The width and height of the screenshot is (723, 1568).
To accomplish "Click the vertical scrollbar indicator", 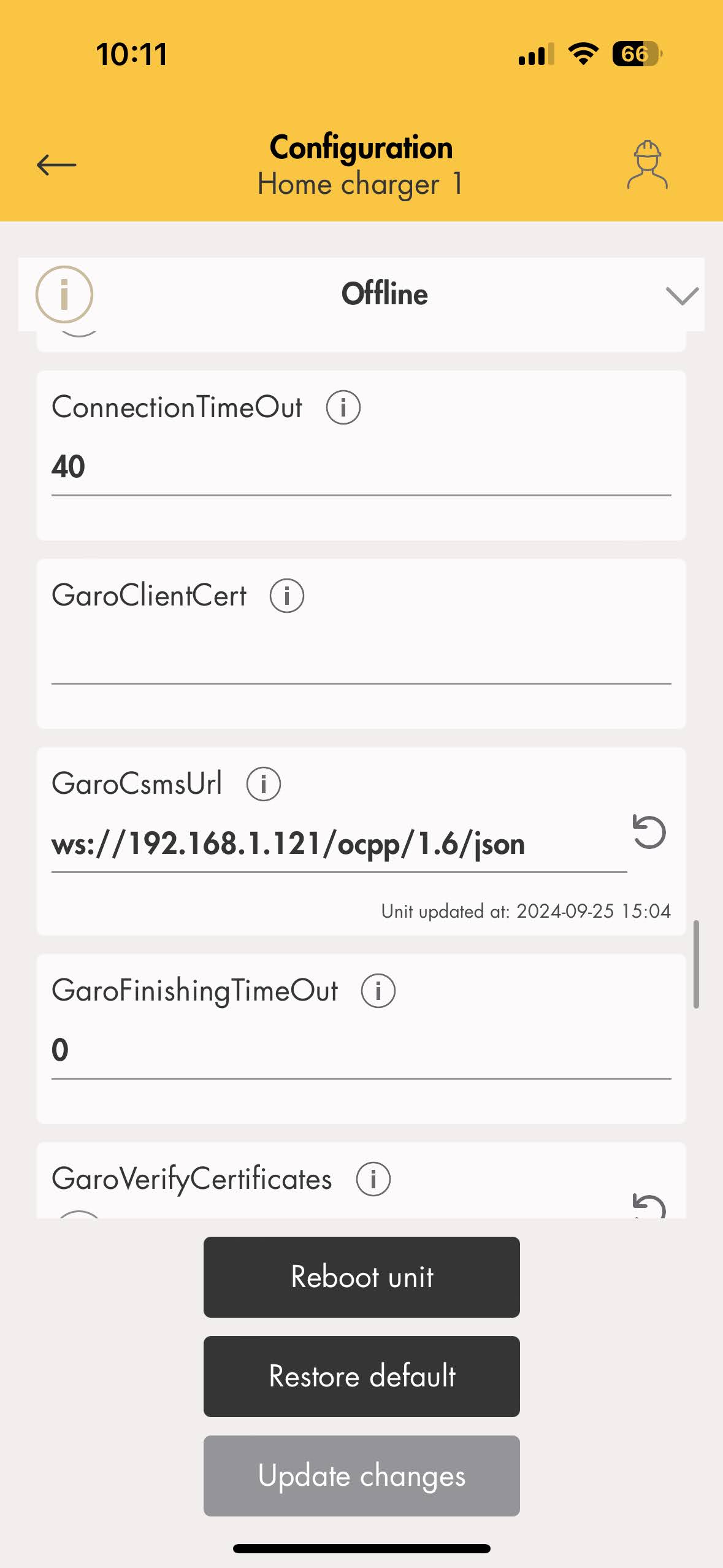I will pyautogui.click(x=696, y=964).
